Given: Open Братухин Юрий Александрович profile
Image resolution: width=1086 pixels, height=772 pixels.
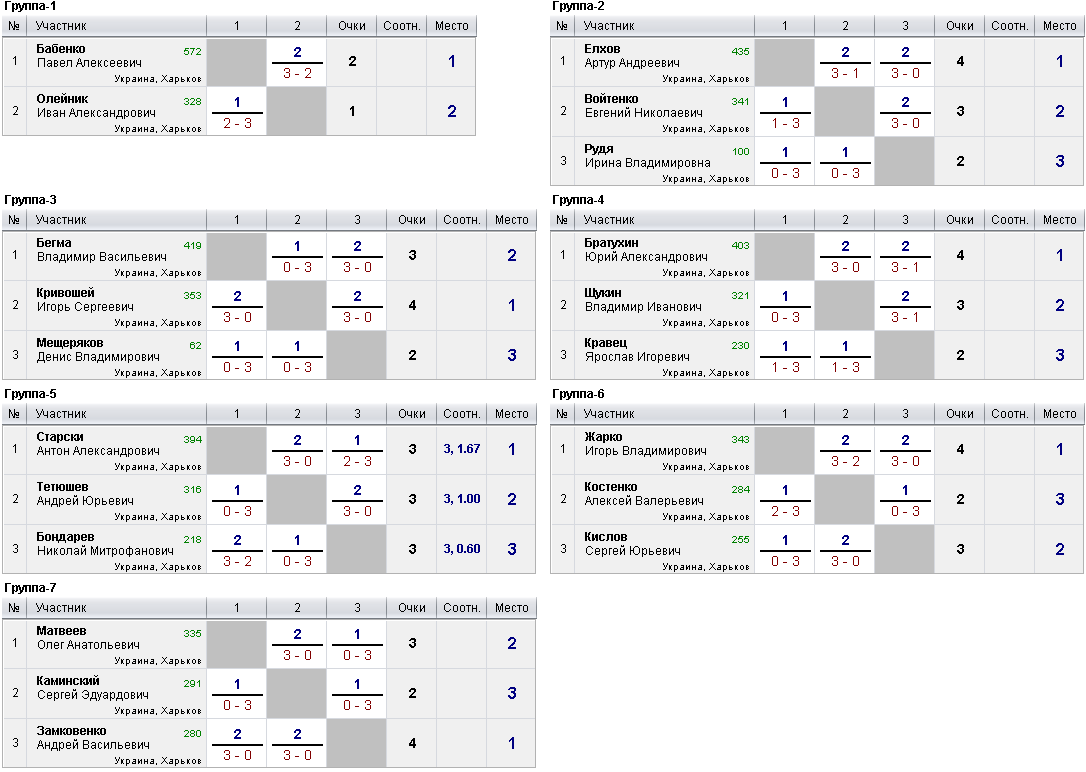Looking at the screenshot, I should pyautogui.click(x=646, y=250).
